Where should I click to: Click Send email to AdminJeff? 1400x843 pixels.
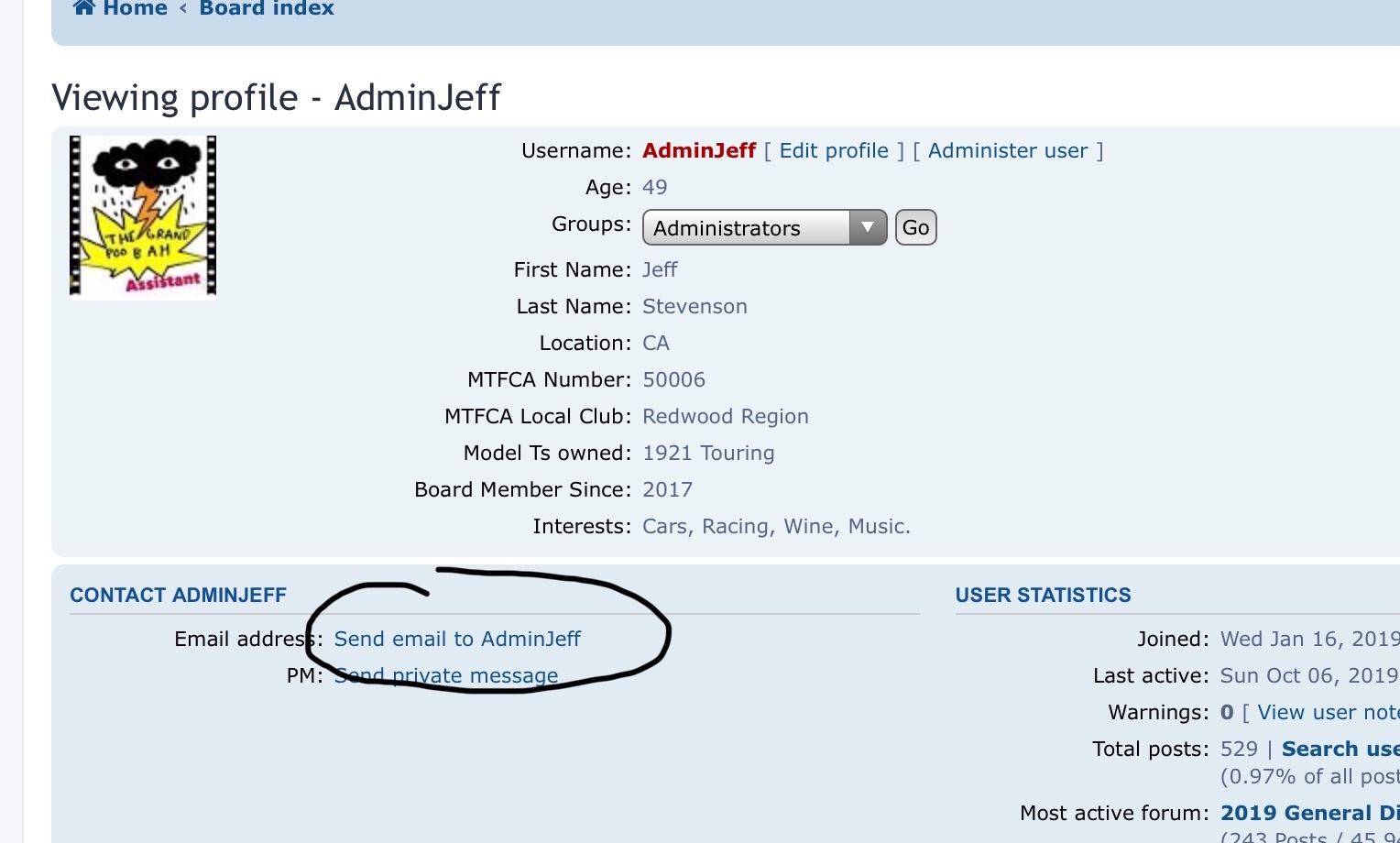coord(457,639)
